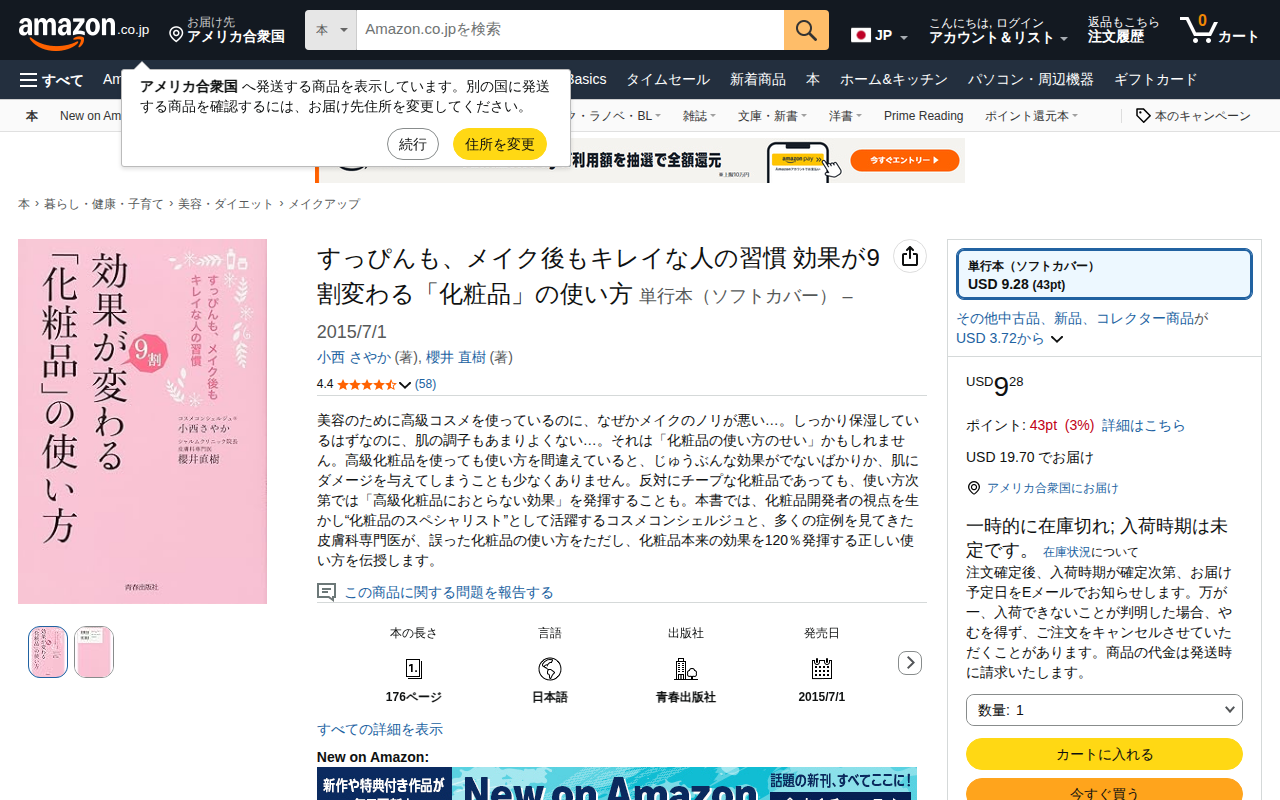This screenshot has height=800, width=1280.
Task: Open the 洋書 submenu dropdown
Action: coord(845,116)
